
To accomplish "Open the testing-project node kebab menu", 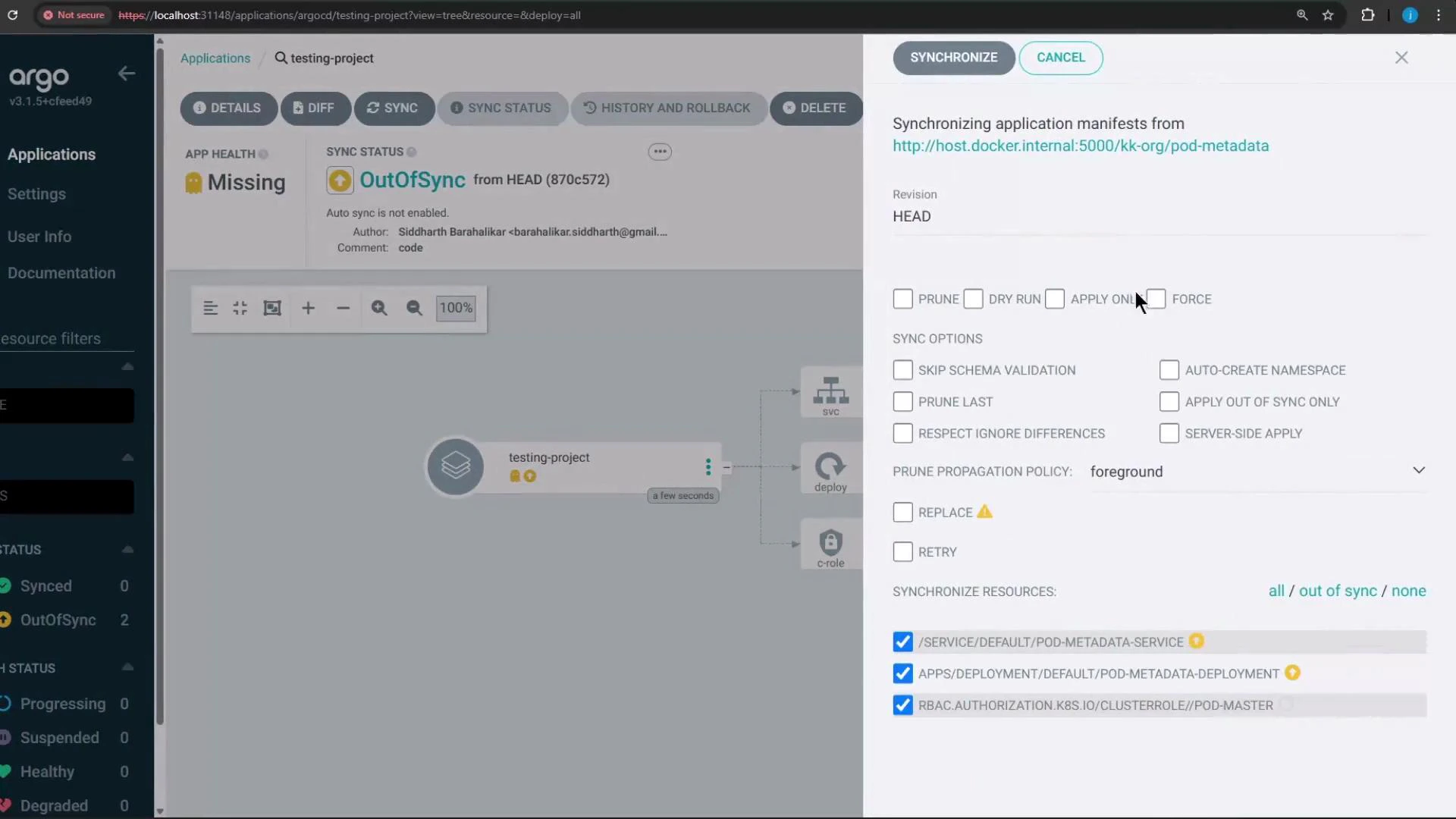I will 708,466.
